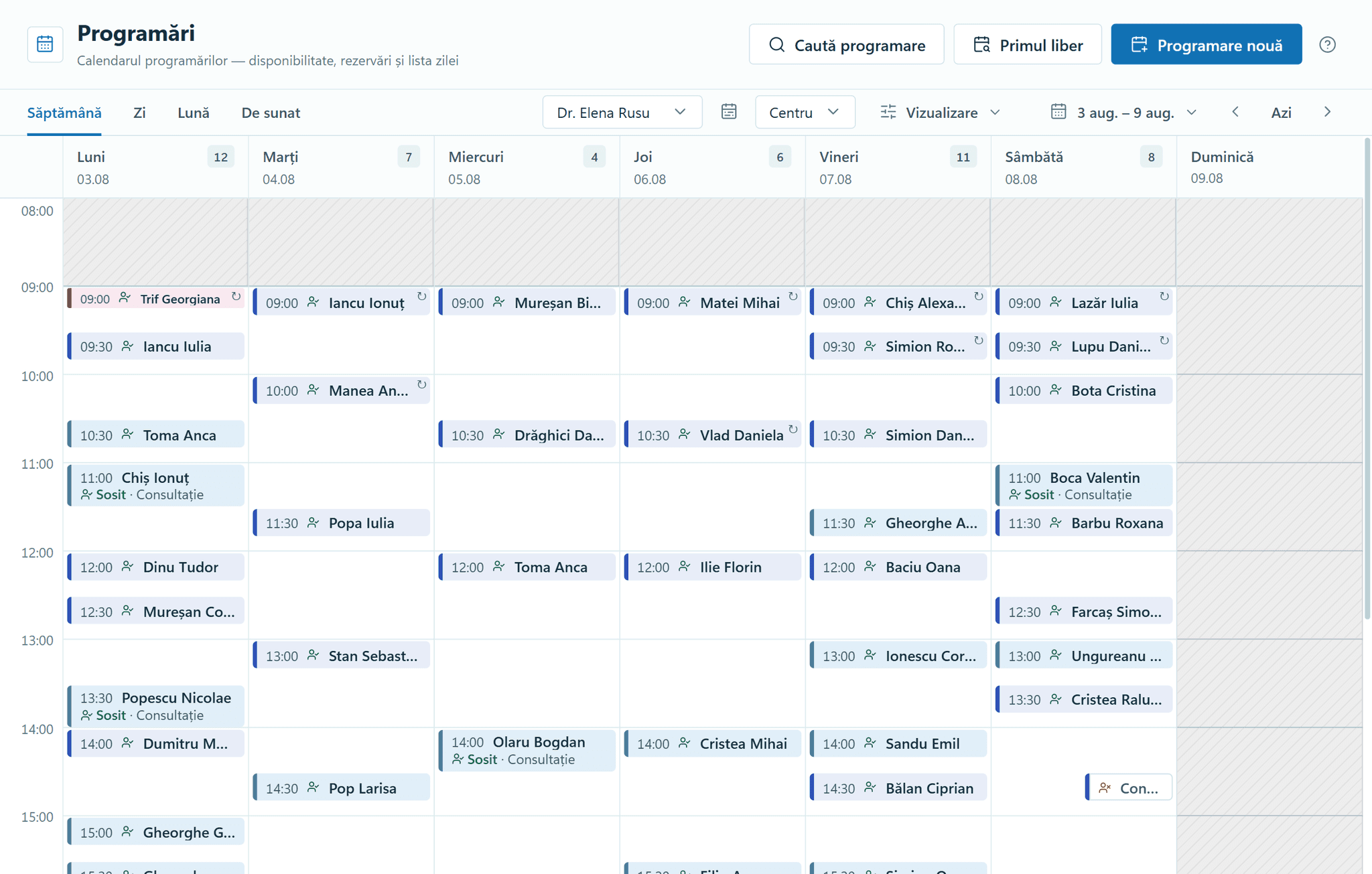Open Dinu Tudor 12:00 appointment
The image size is (1372, 874).
tap(156, 567)
